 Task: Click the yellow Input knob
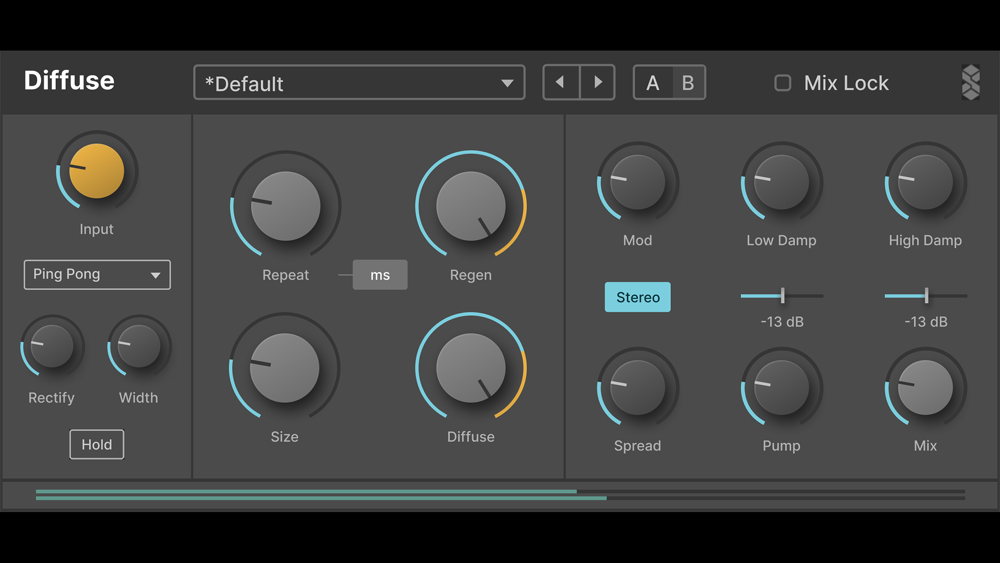click(x=96, y=171)
